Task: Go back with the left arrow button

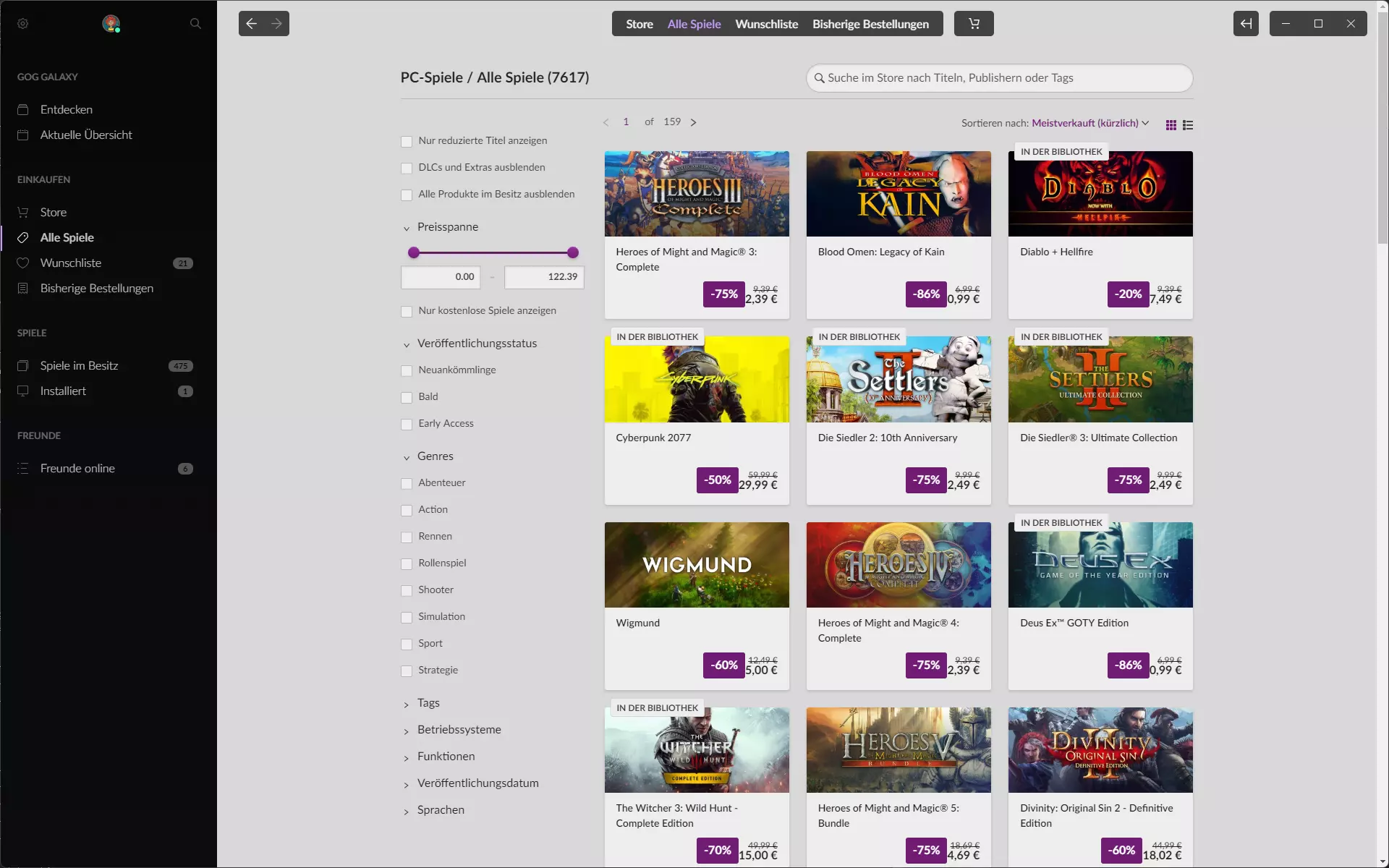Action: point(251,24)
